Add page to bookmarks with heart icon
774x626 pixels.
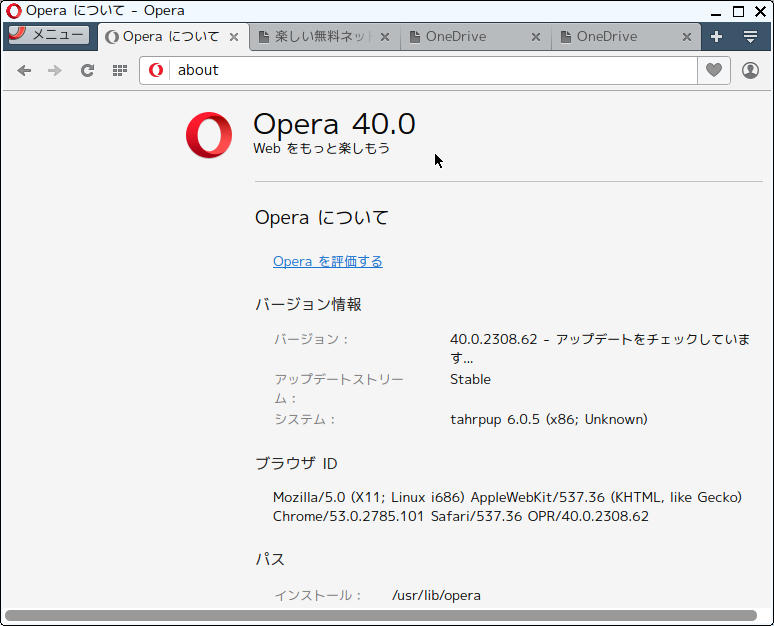(x=714, y=70)
